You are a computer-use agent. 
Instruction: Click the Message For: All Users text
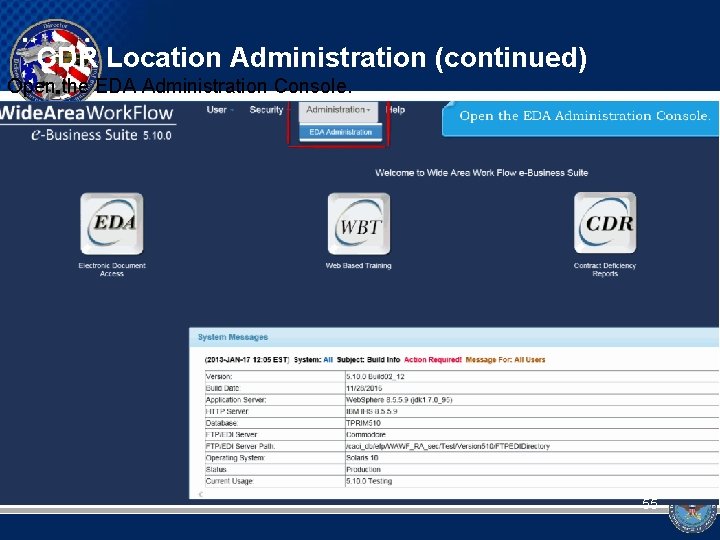click(x=505, y=360)
